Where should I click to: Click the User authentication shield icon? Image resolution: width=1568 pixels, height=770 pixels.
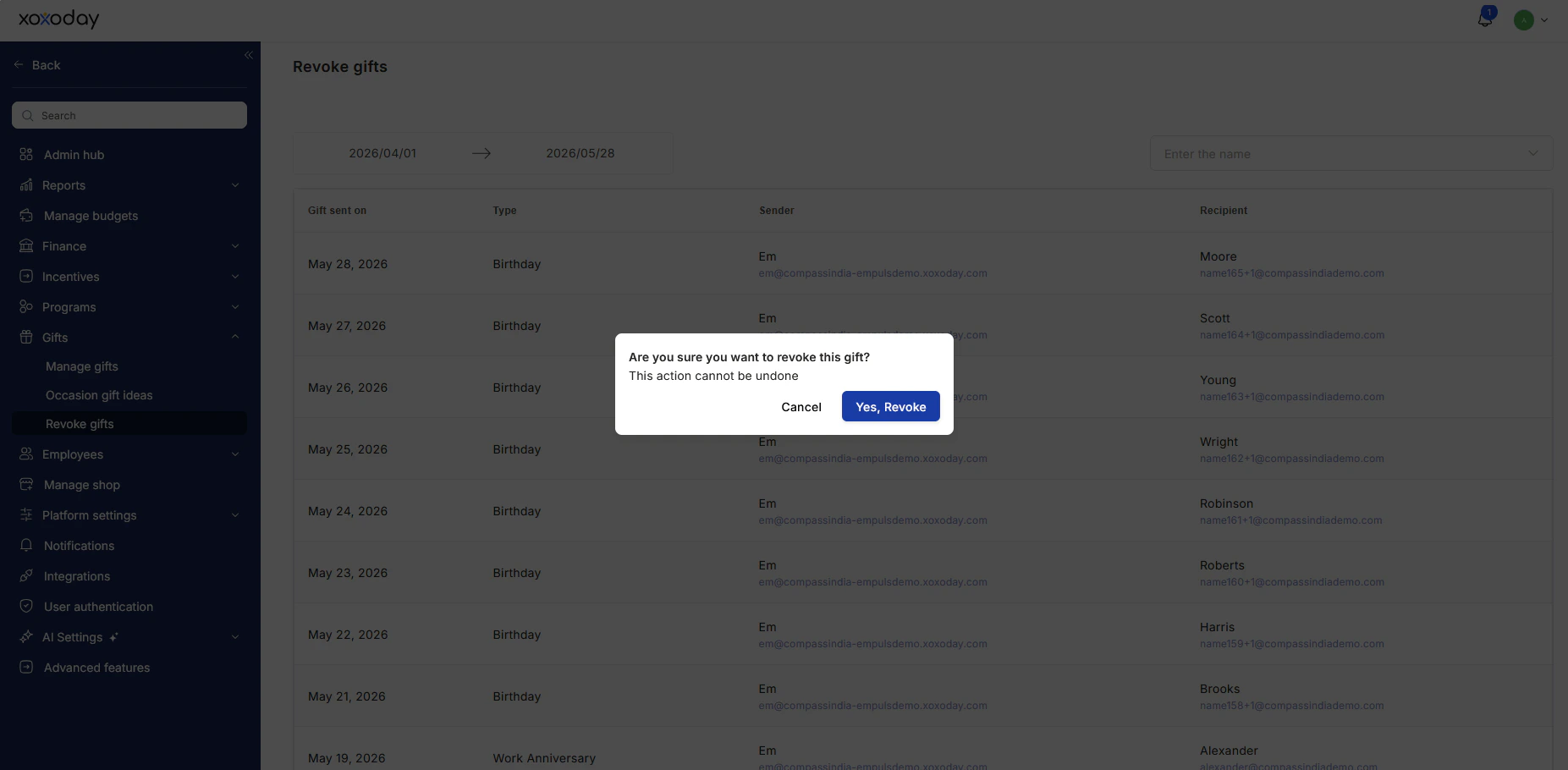26,606
